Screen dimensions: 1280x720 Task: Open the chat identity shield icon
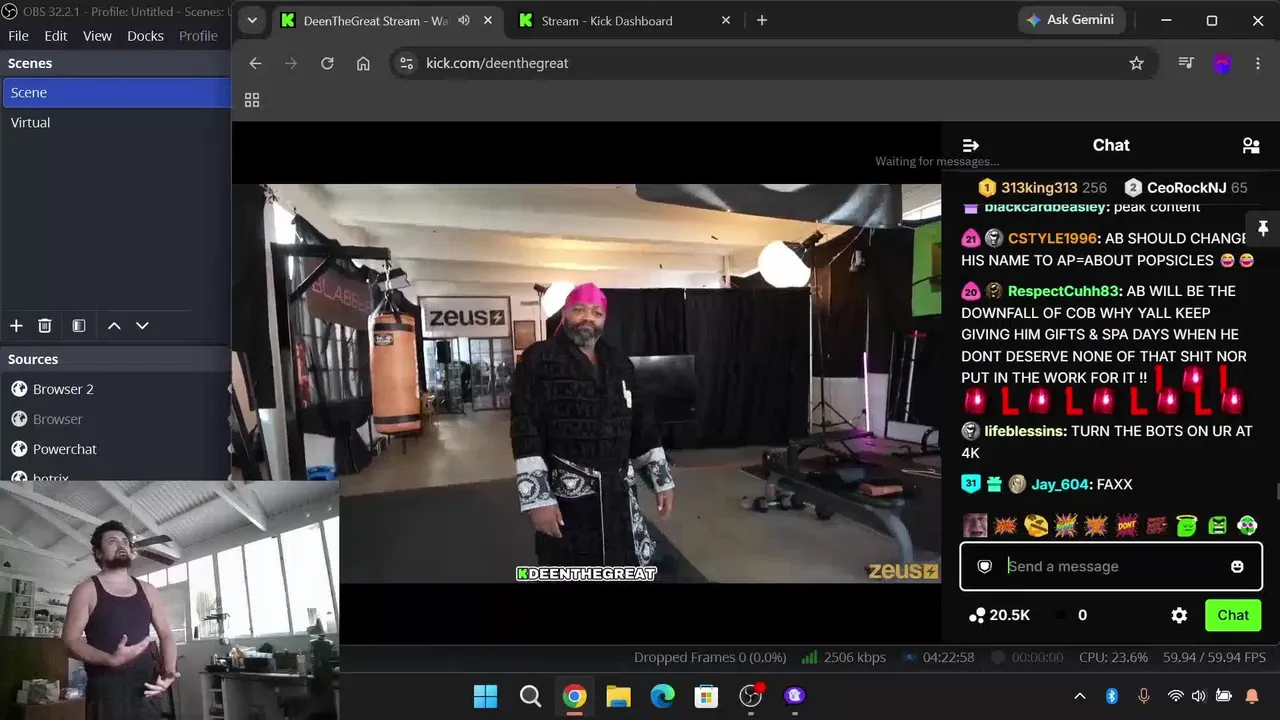[x=985, y=566]
